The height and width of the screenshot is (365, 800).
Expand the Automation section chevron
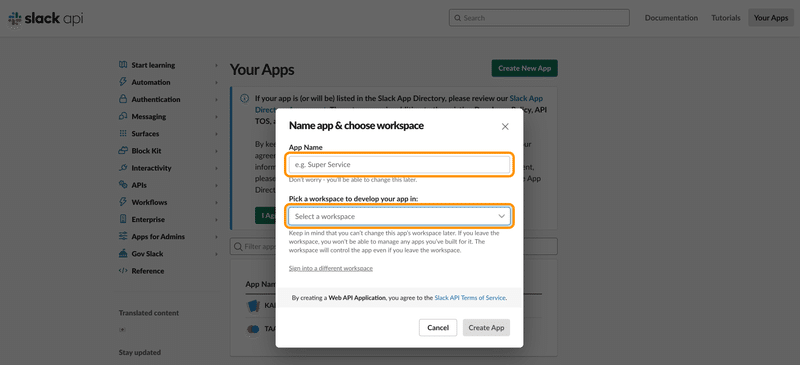[x=216, y=82]
